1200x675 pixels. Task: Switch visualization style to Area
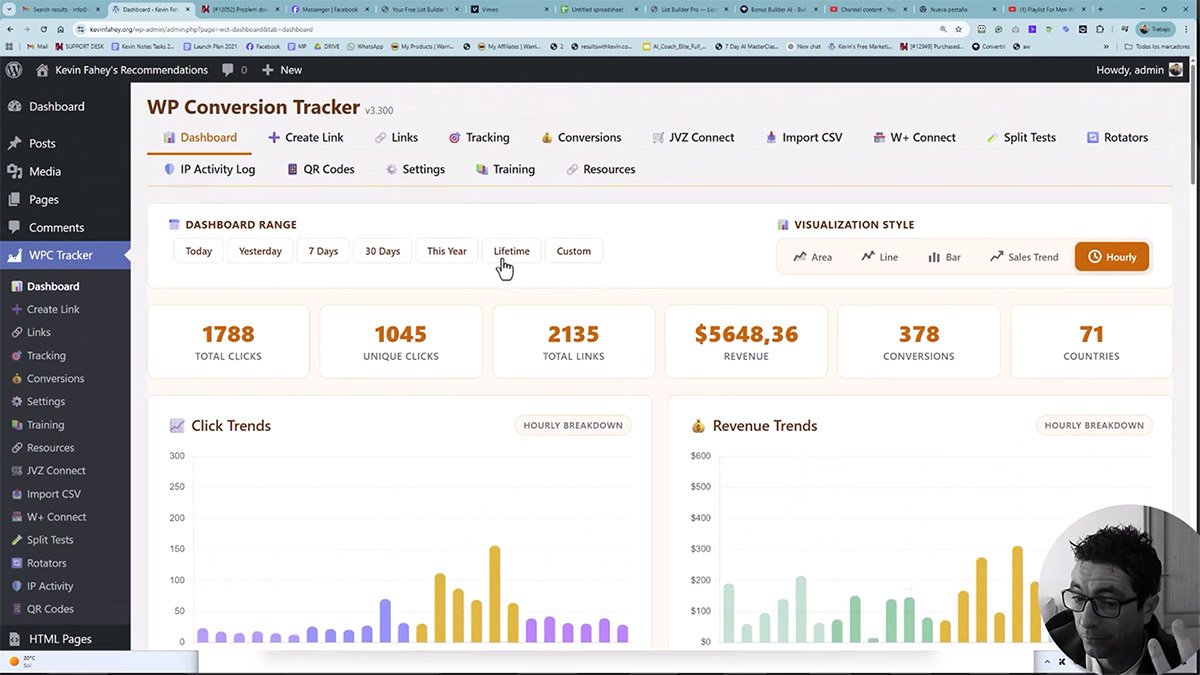click(812, 257)
